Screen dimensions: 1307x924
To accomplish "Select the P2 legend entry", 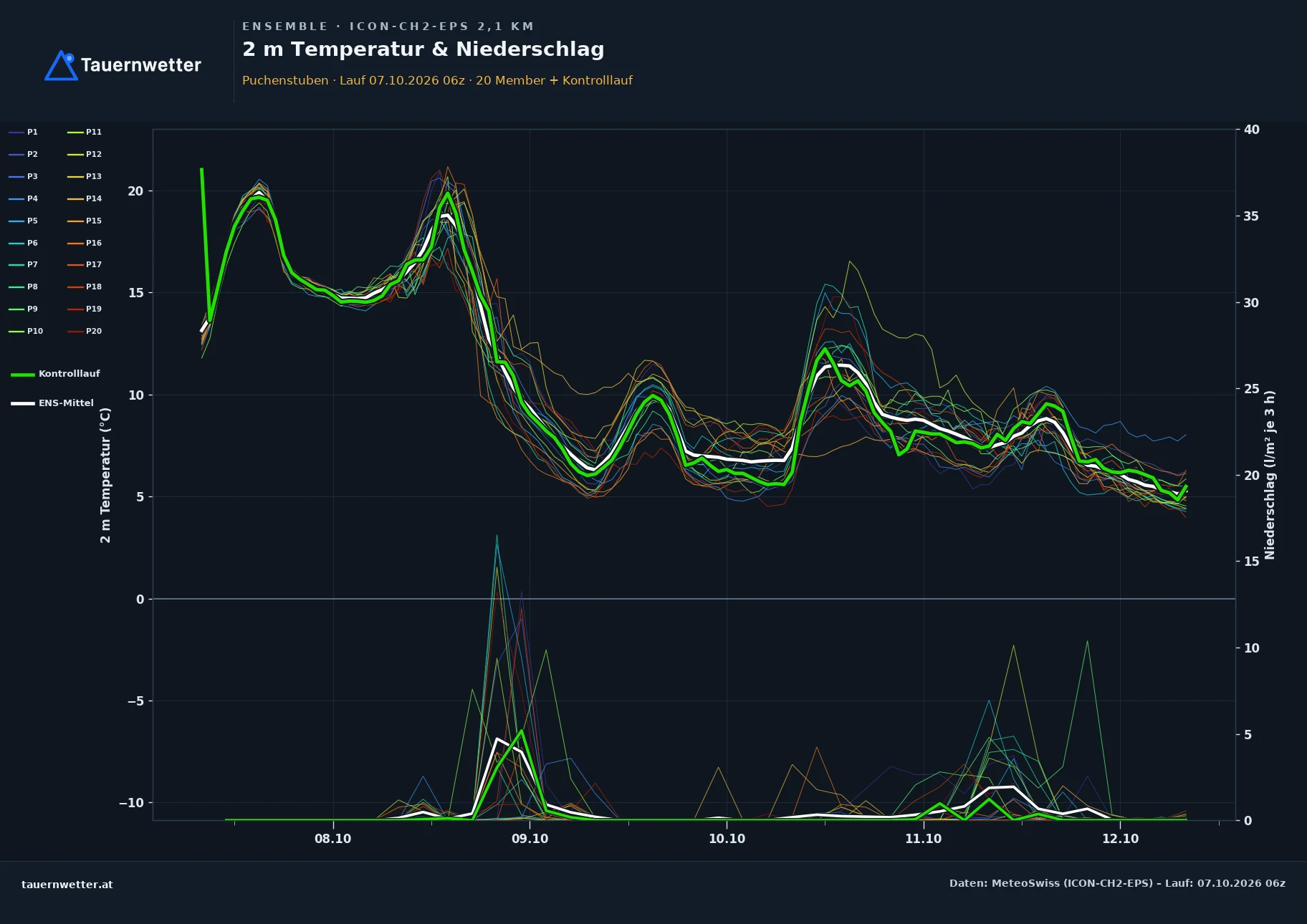I will (24, 154).
